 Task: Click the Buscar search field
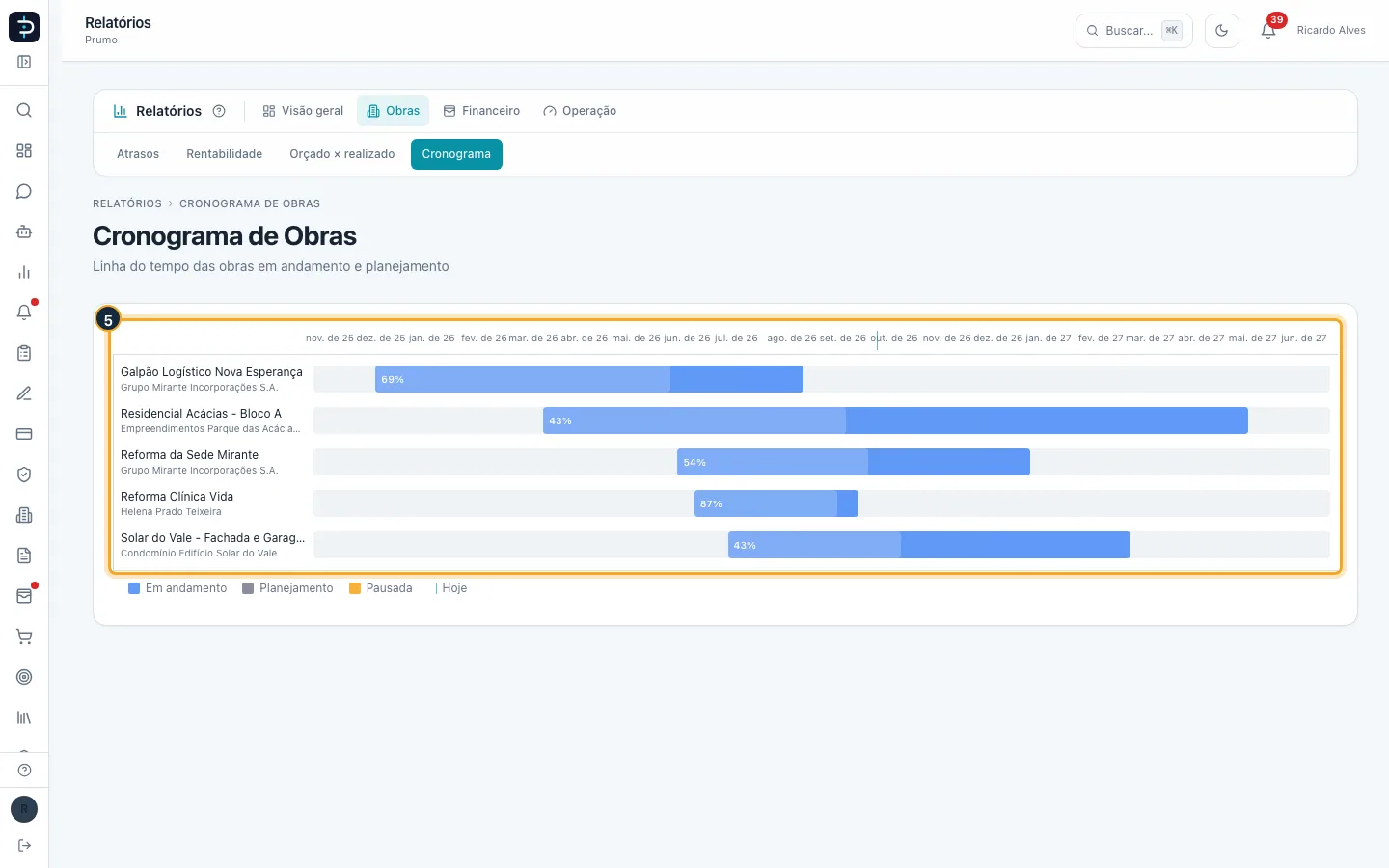(x=1134, y=31)
